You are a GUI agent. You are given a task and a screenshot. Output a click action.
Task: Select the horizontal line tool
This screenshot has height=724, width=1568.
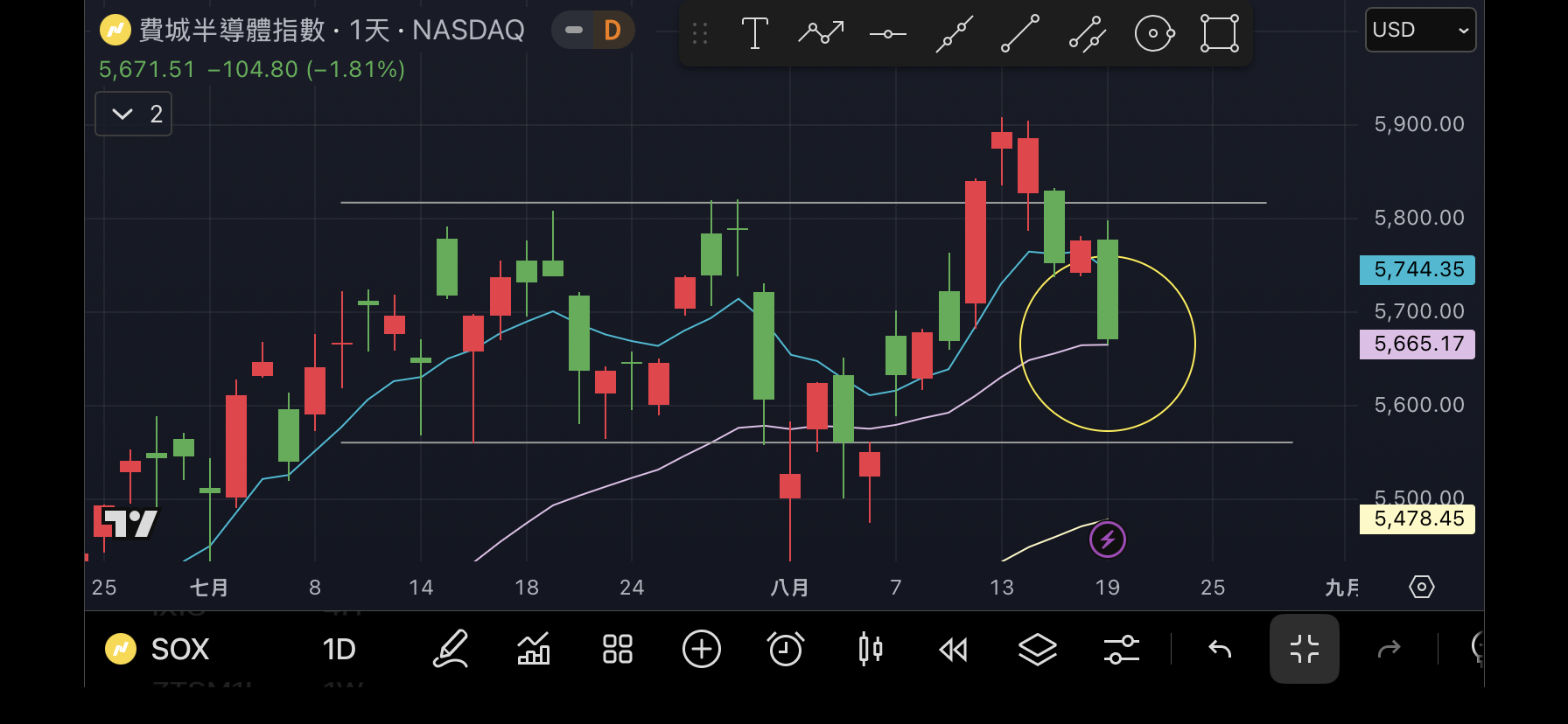pyautogui.click(x=887, y=33)
